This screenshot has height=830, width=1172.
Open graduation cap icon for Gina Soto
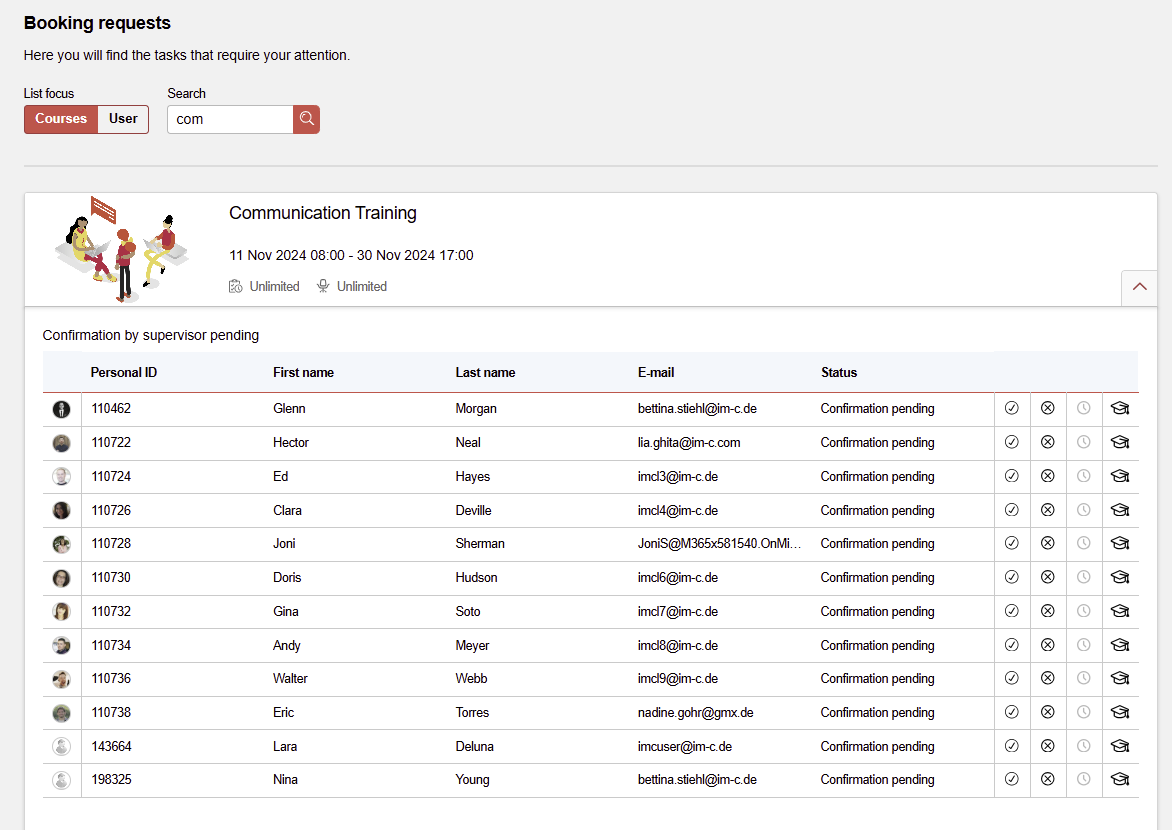[1119, 611]
